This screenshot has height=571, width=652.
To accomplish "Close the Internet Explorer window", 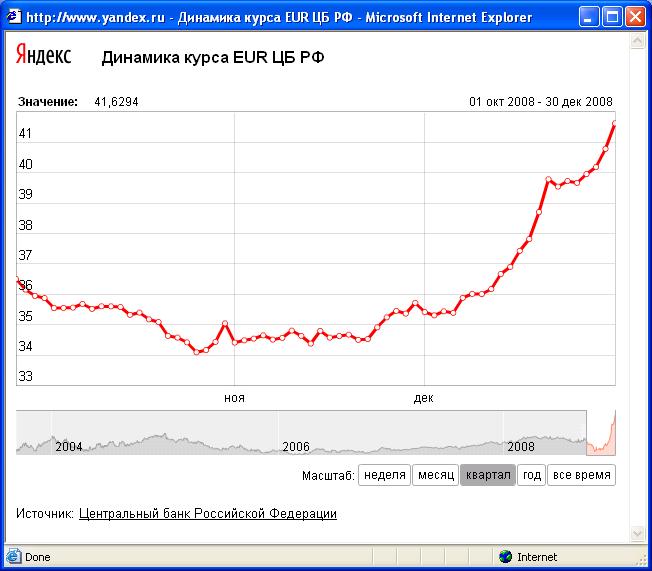I will pos(635,17).
